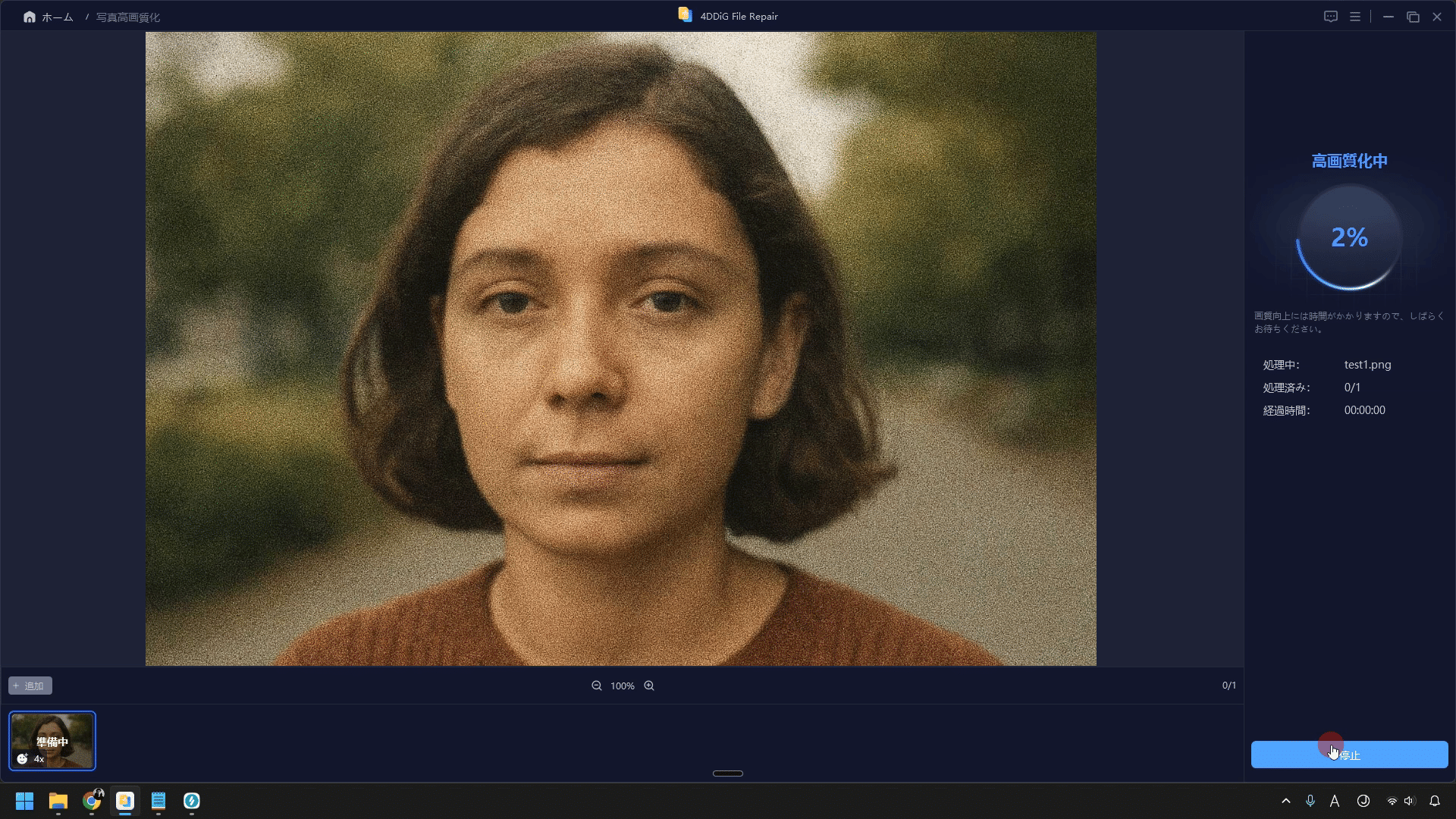Go to 写真高画質化 breadcrumb item

tap(127, 17)
